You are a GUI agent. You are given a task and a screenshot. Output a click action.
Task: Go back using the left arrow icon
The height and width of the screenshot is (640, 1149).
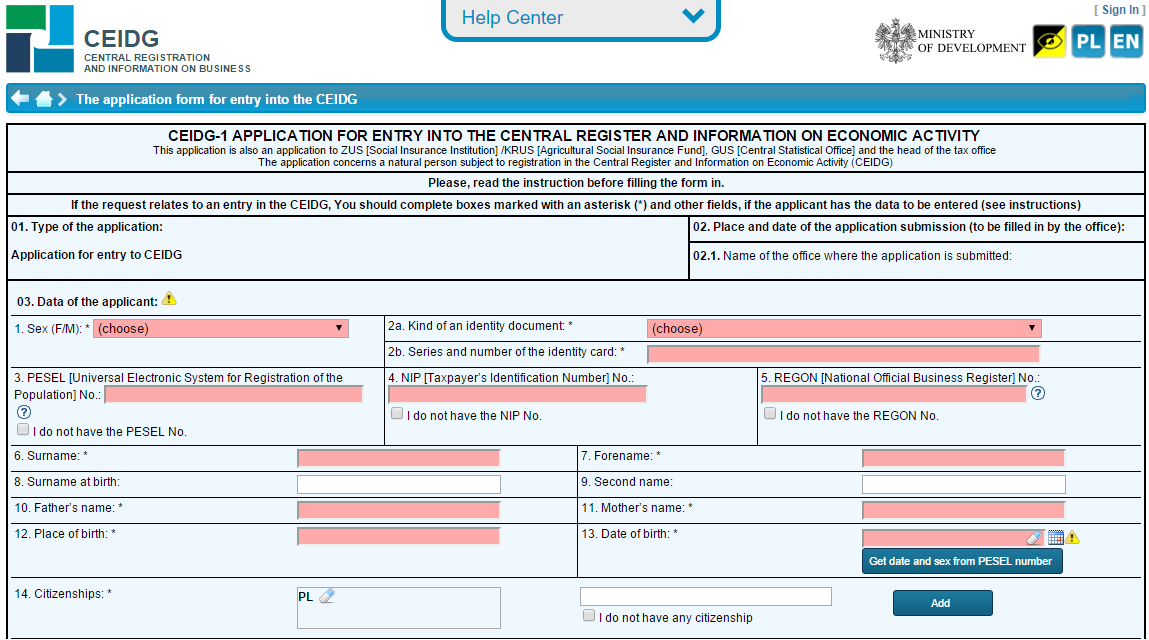click(x=21, y=98)
